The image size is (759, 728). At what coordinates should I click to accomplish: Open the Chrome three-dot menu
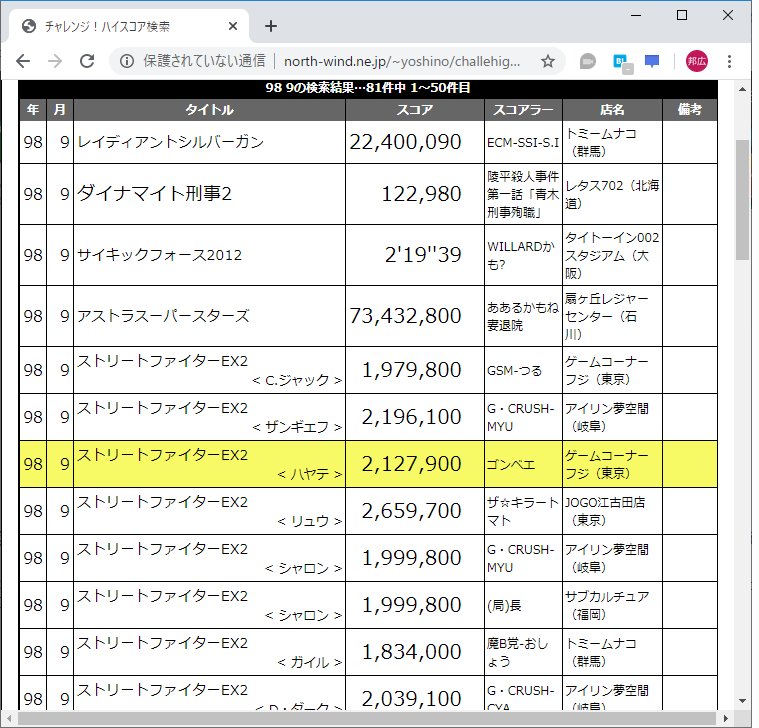click(x=729, y=61)
